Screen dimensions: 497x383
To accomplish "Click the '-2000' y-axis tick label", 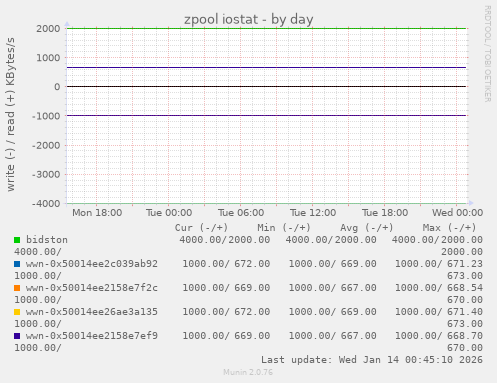I will tap(46, 145).
